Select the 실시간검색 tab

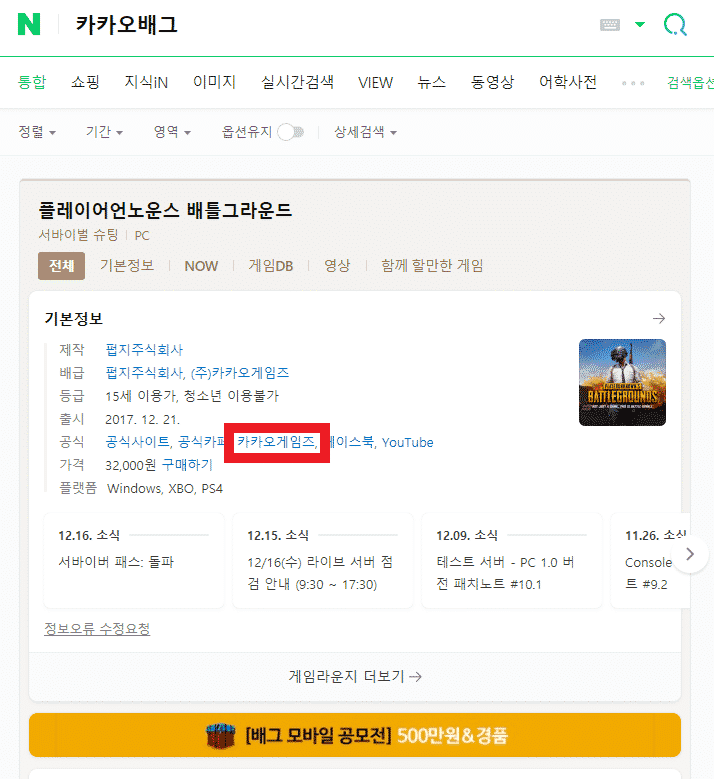tap(297, 82)
